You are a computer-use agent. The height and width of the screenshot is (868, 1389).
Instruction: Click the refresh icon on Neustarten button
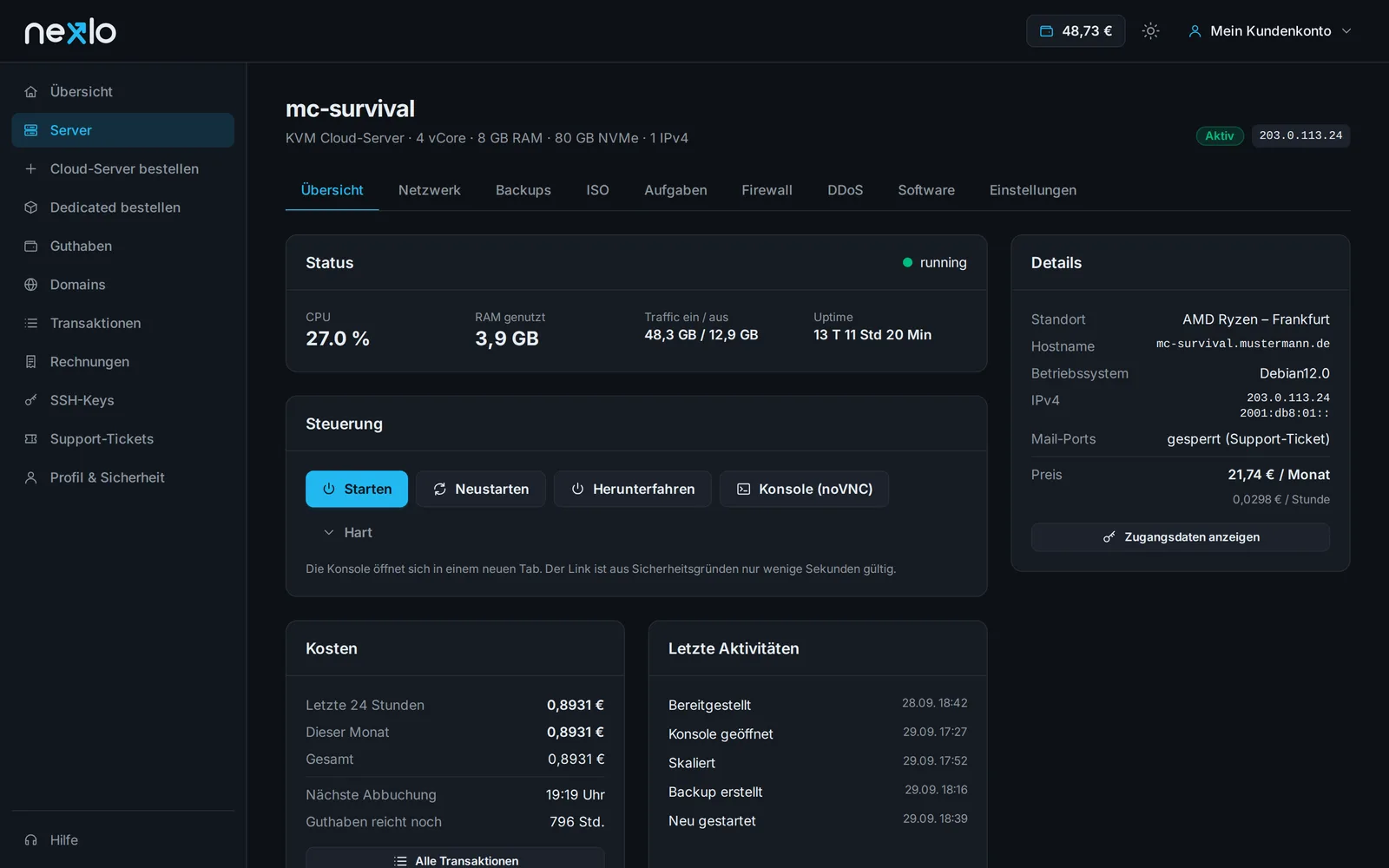pos(440,490)
